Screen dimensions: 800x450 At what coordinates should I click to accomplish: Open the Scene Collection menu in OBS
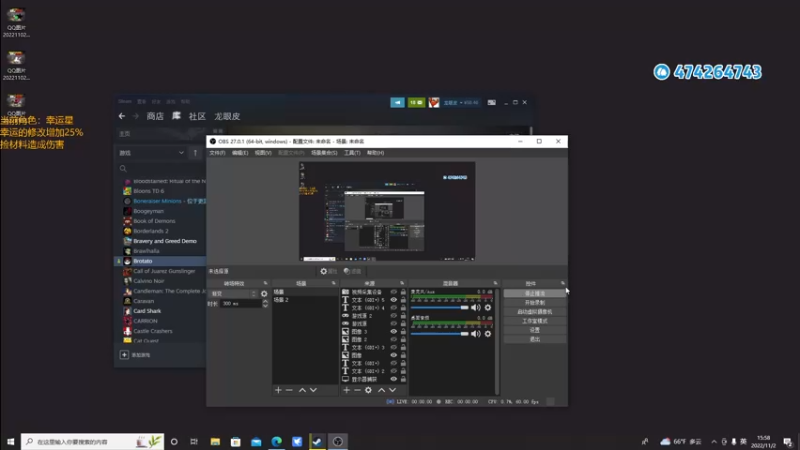324,153
